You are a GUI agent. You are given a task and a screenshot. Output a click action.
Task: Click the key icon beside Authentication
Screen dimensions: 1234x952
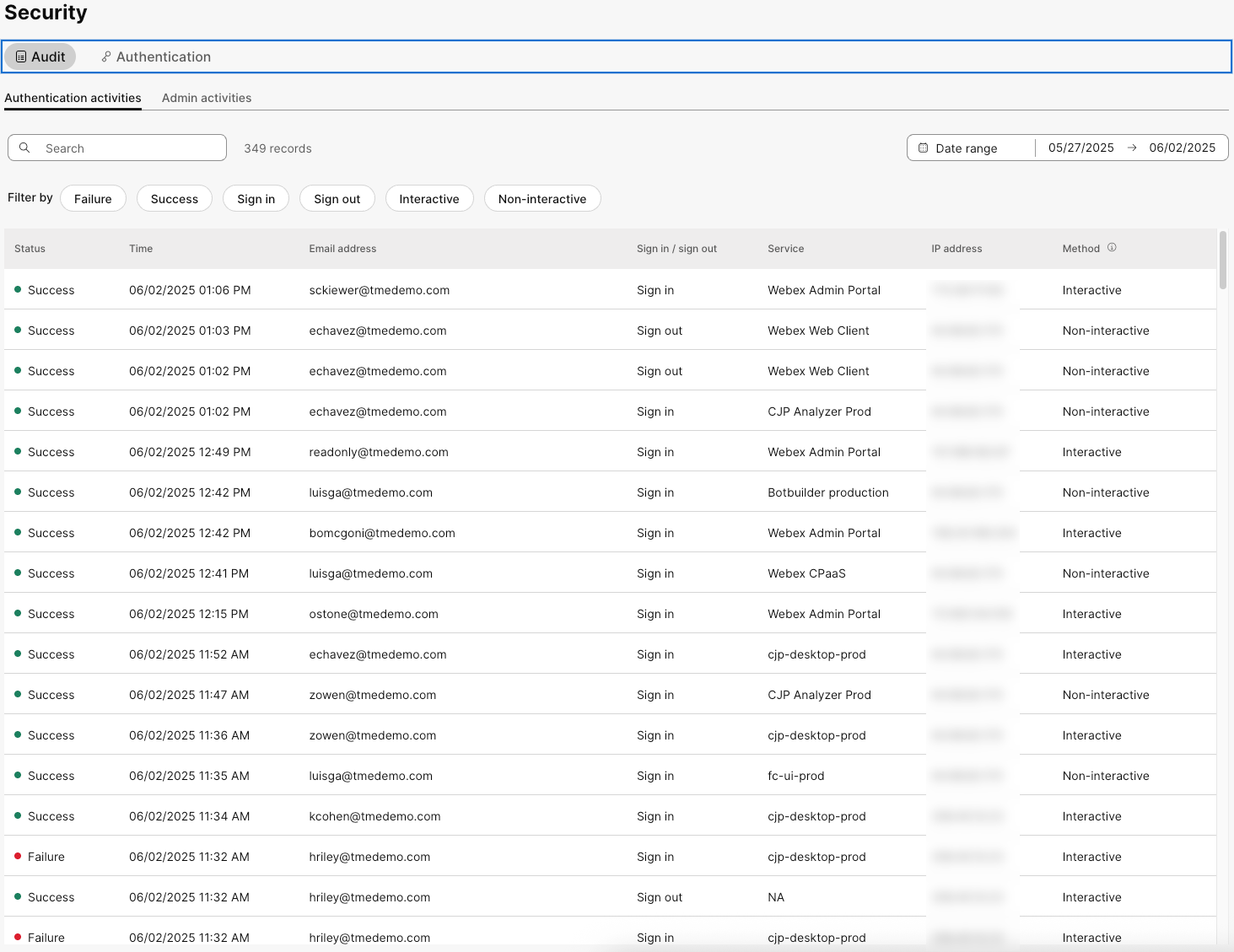tap(106, 56)
